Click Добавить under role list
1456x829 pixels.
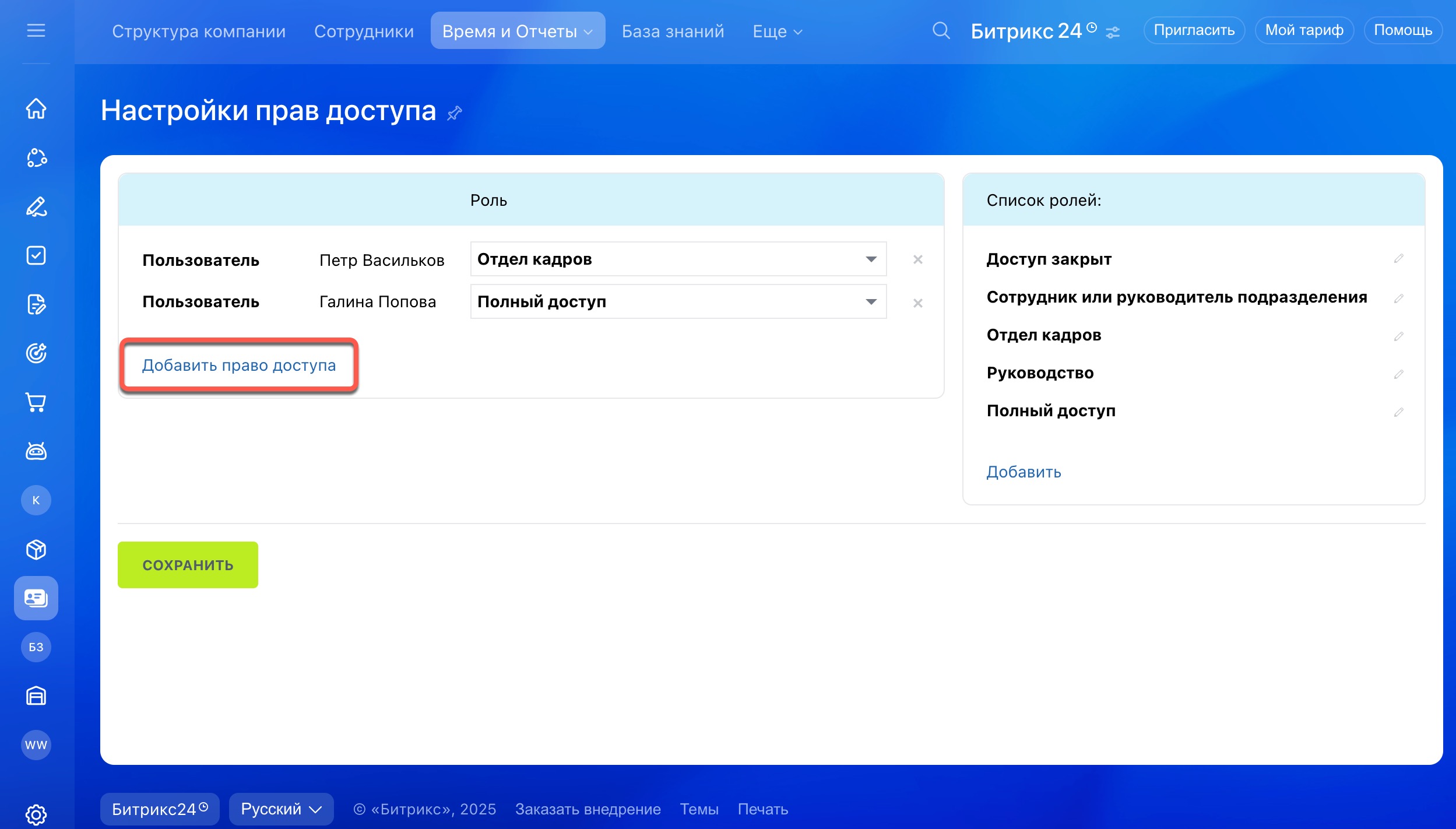point(1024,472)
